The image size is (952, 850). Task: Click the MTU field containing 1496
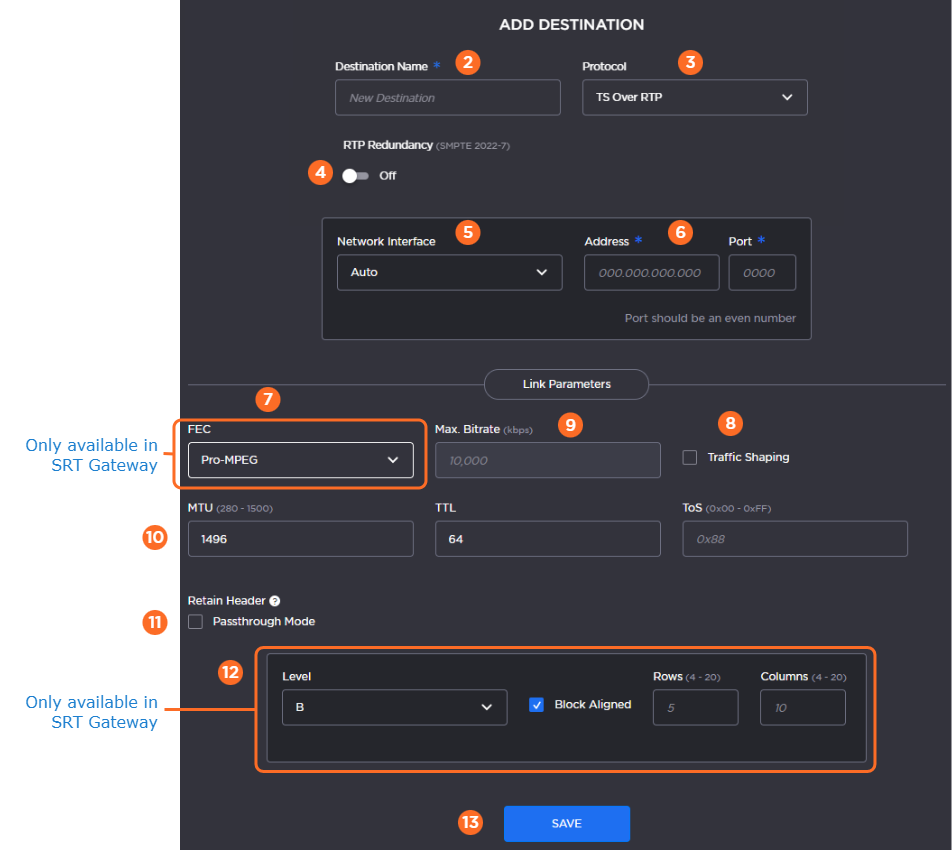[x=300, y=539]
